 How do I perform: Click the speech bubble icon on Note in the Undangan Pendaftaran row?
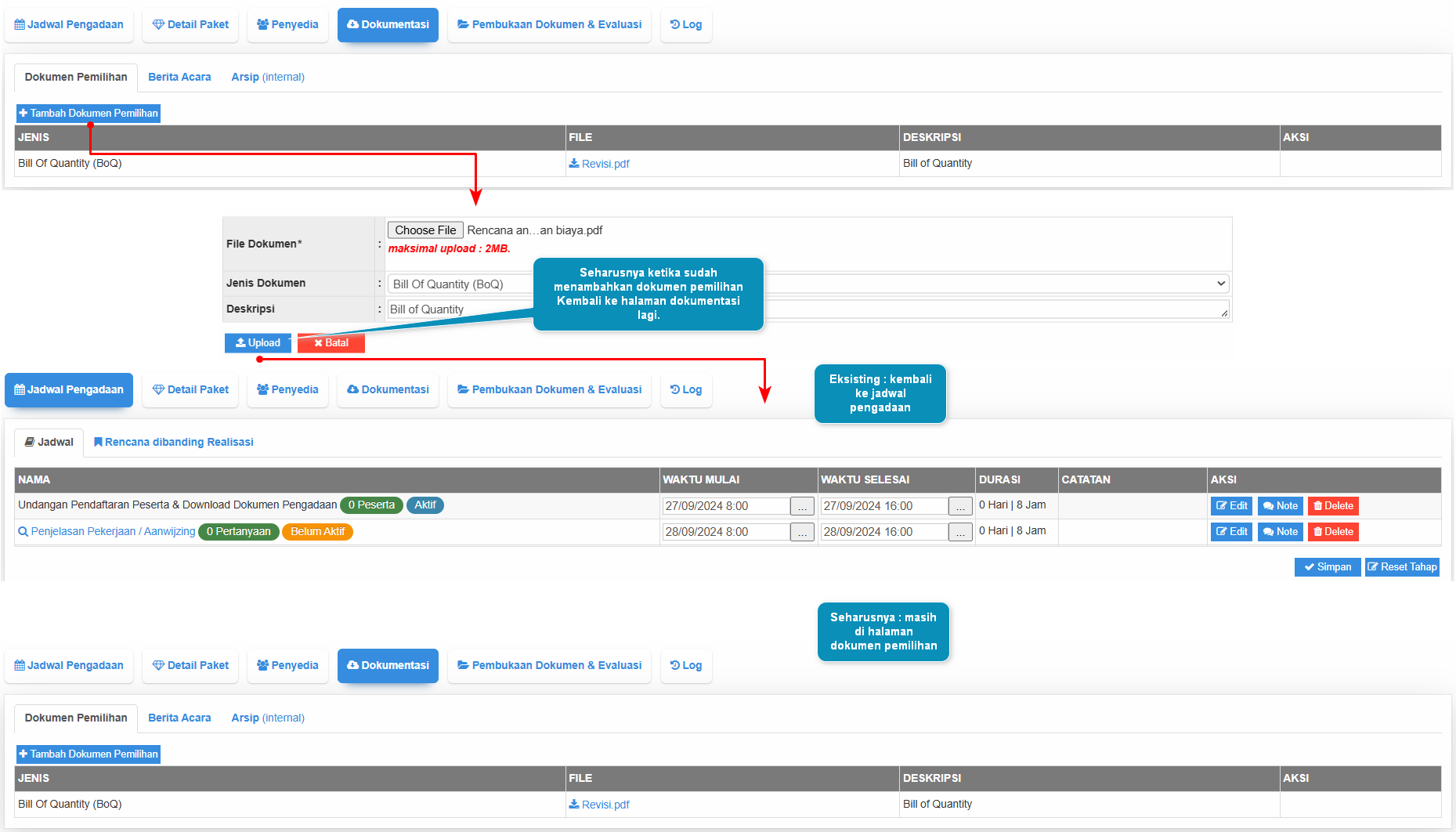(1269, 506)
